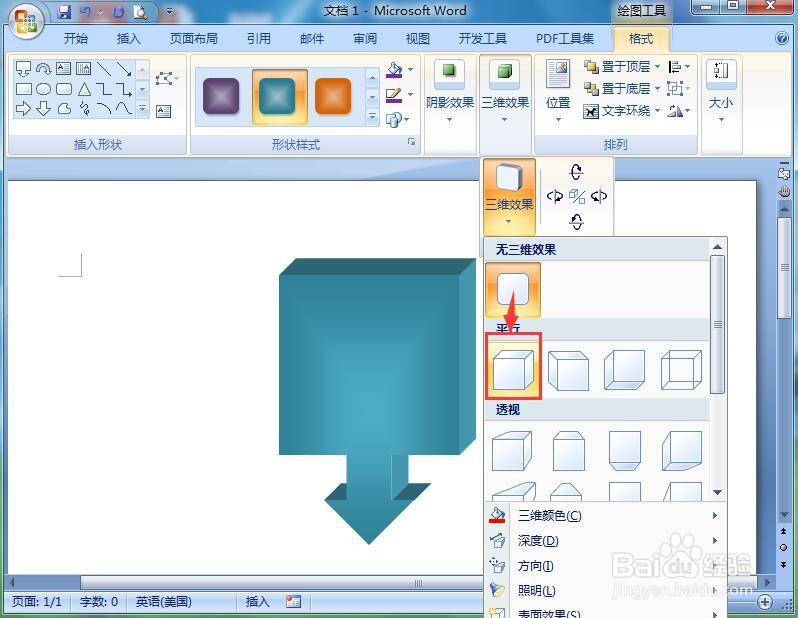Tilt shape right icon
This screenshot has height=618, width=798.
click(599, 196)
